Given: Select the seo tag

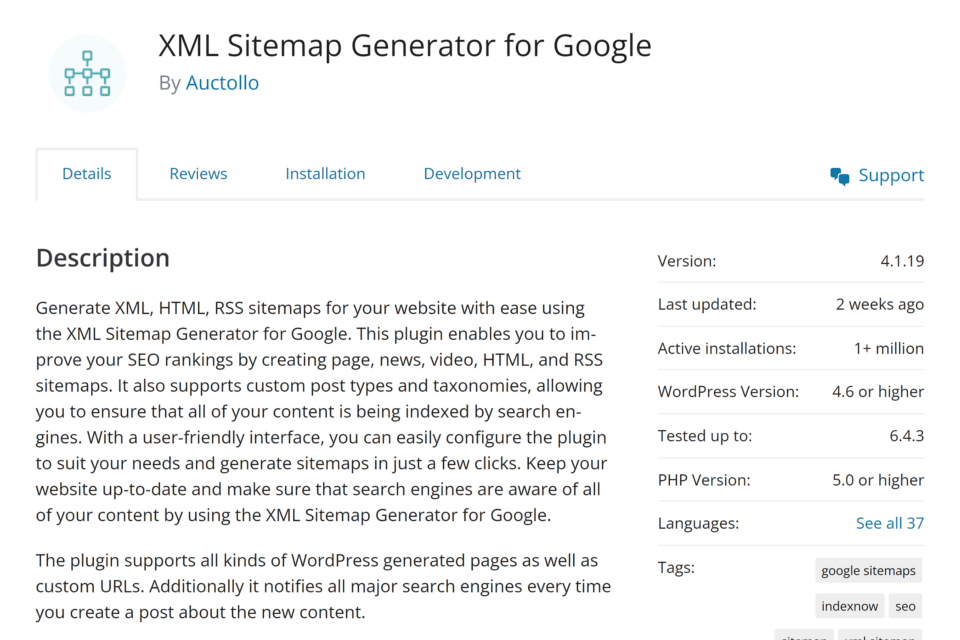Looking at the screenshot, I should coord(905,606).
